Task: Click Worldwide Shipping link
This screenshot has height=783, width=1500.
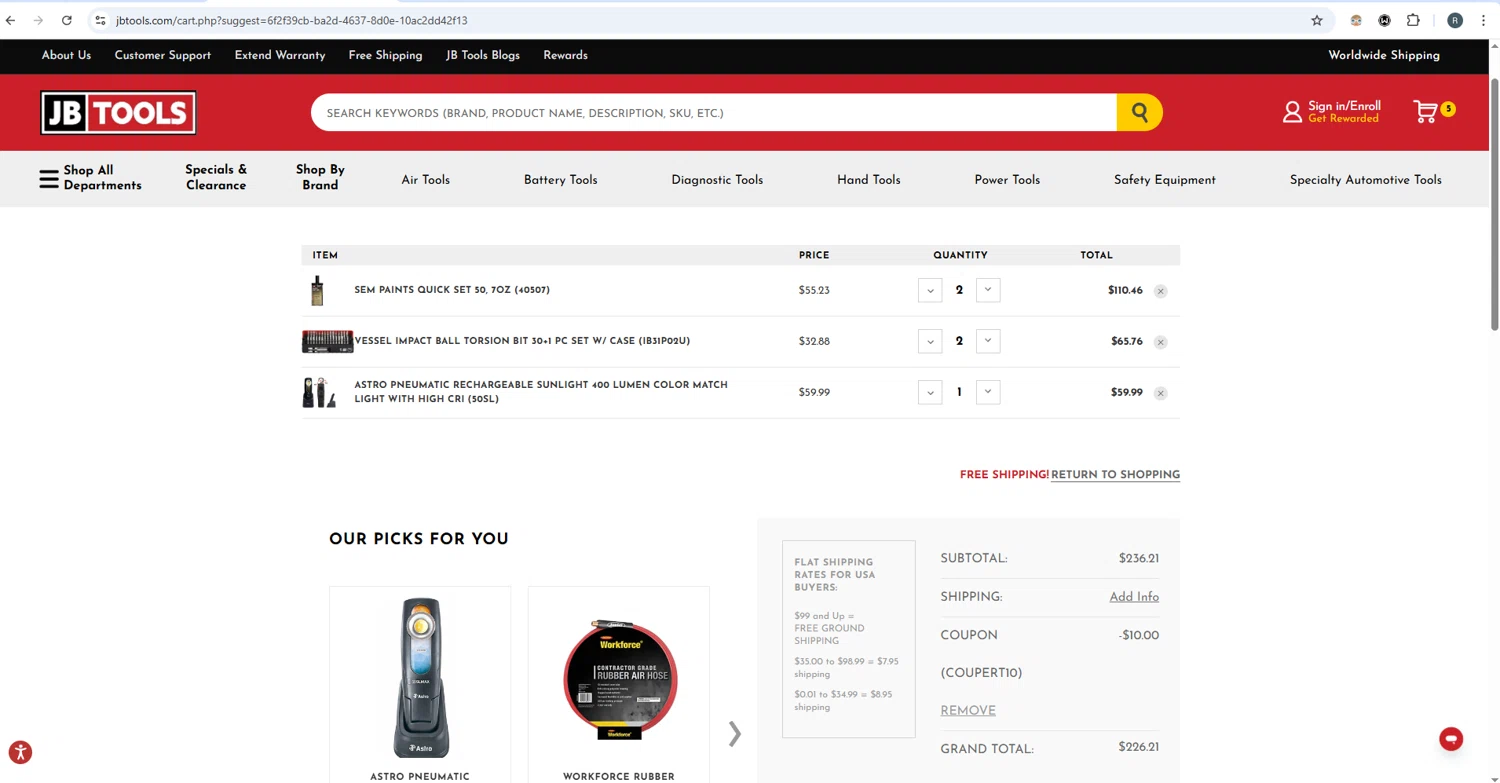Action: tap(1384, 55)
